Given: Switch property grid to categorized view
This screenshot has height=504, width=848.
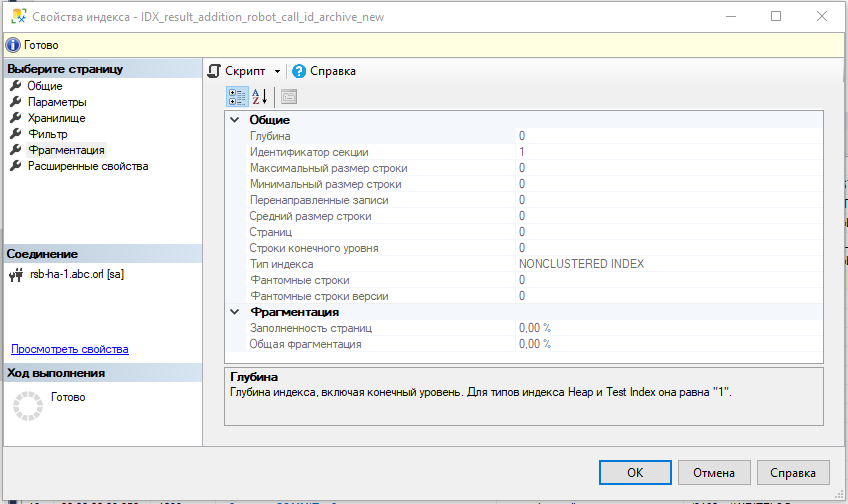Looking at the screenshot, I should pyautogui.click(x=236, y=97).
